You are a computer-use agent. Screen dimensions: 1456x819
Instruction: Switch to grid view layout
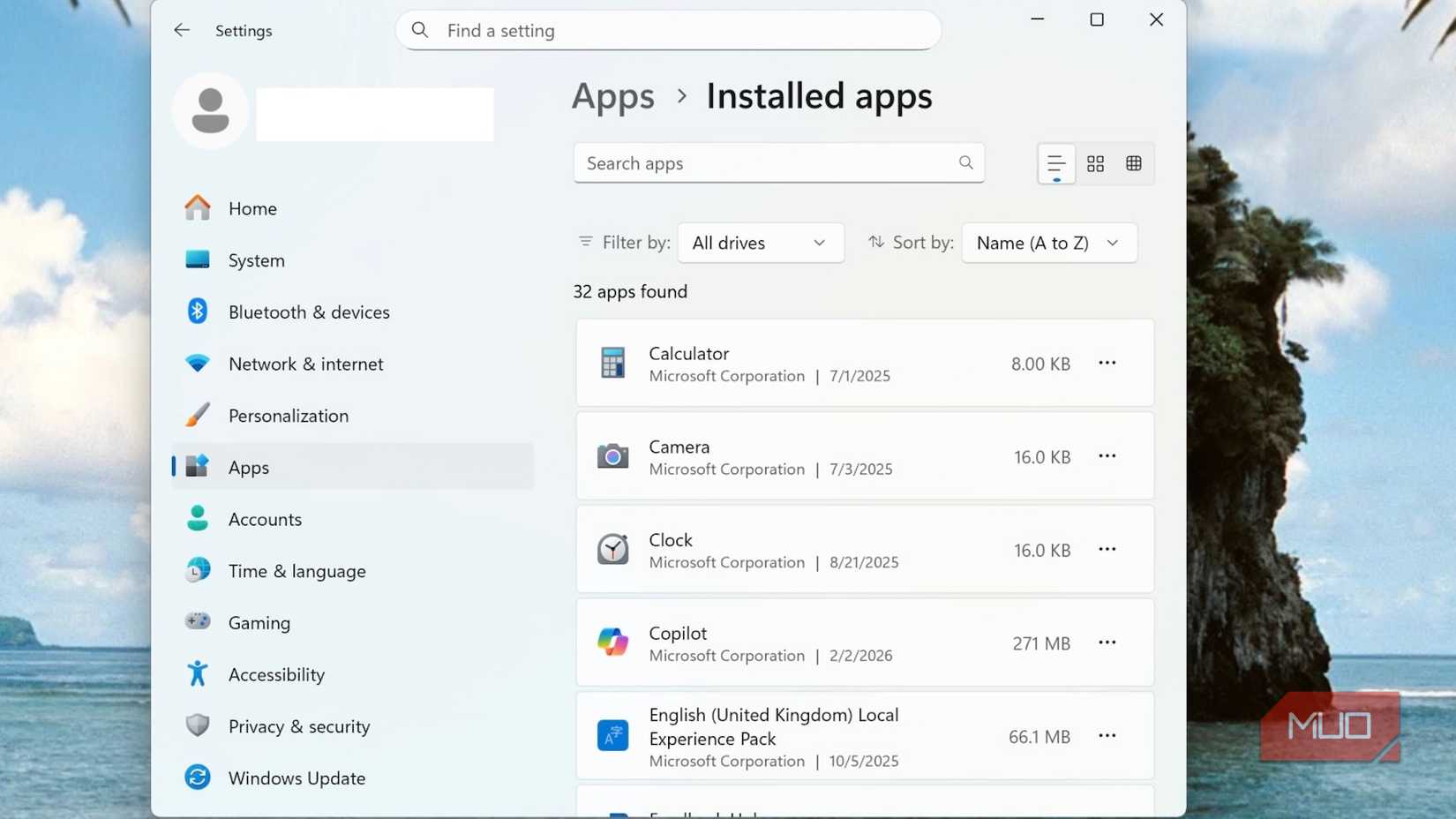point(1095,163)
